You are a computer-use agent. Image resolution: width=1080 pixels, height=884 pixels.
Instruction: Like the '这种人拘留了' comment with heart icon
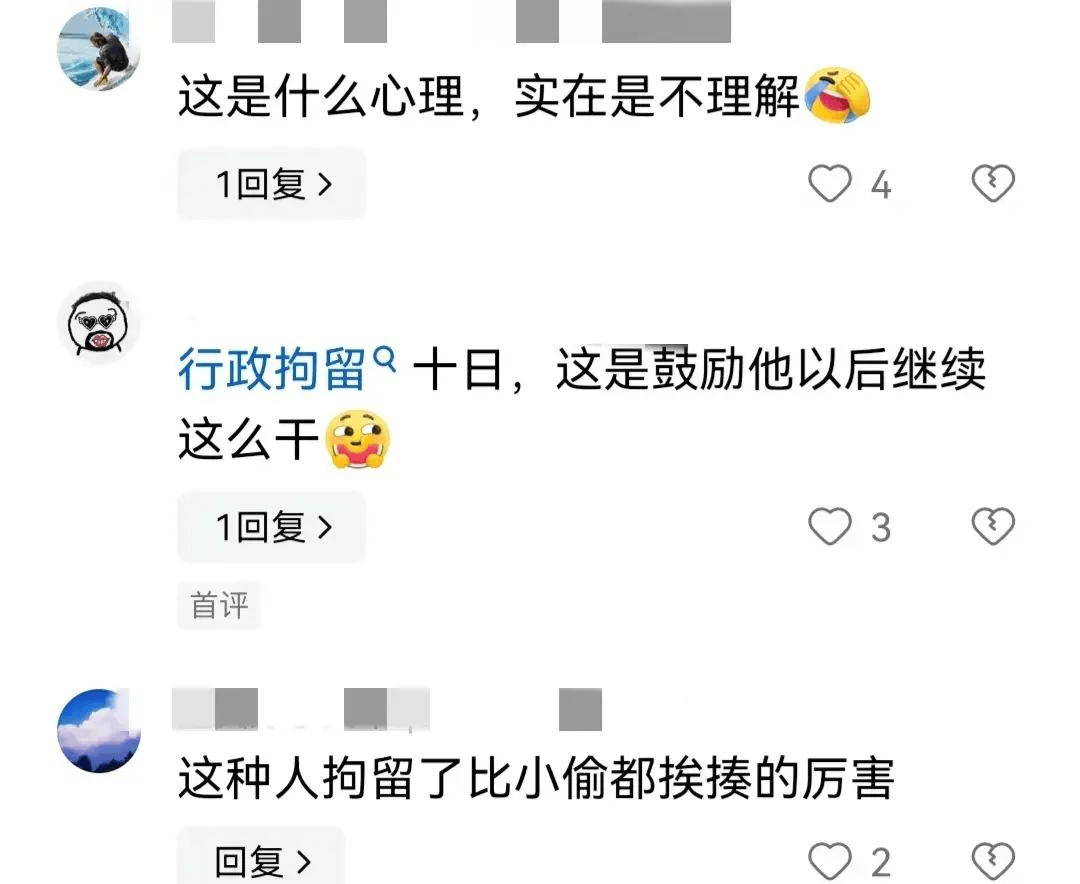tap(829, 861)
